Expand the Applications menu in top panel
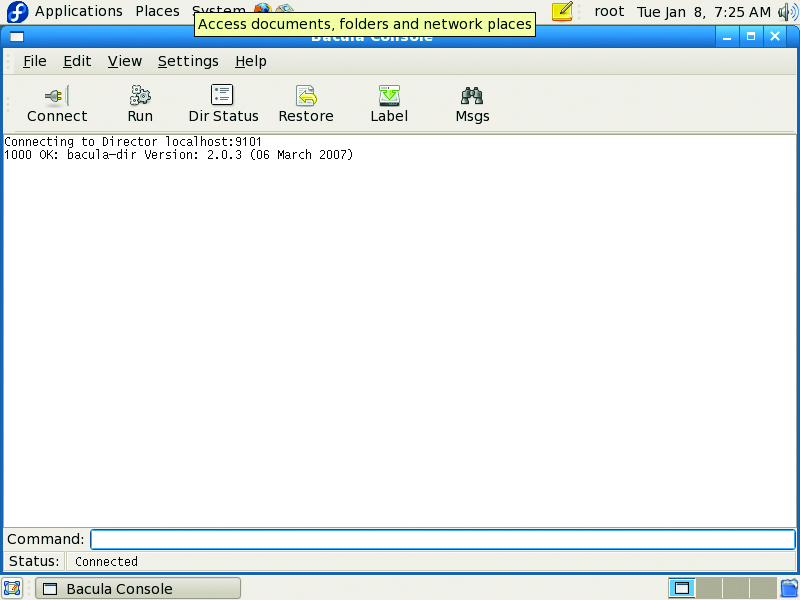The image size is (800, 600). (x=79, y=12)
